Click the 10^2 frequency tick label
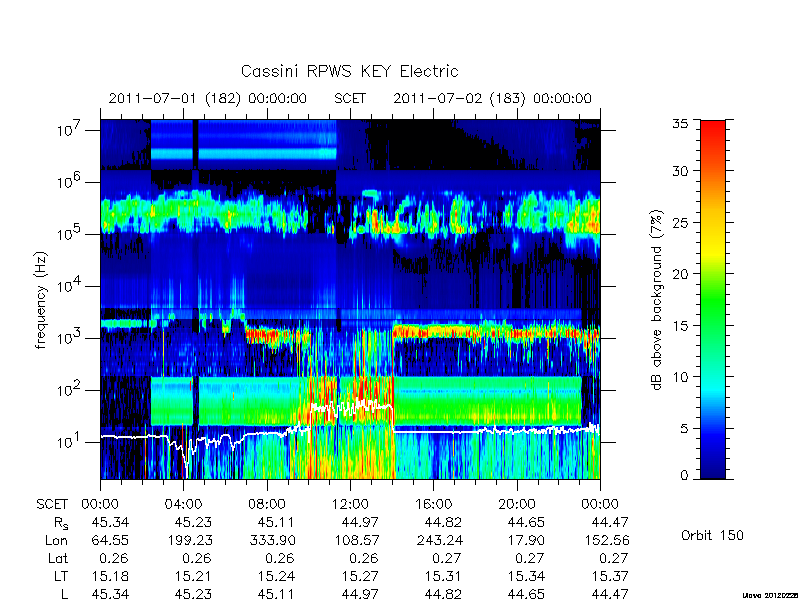 (70, 389)
